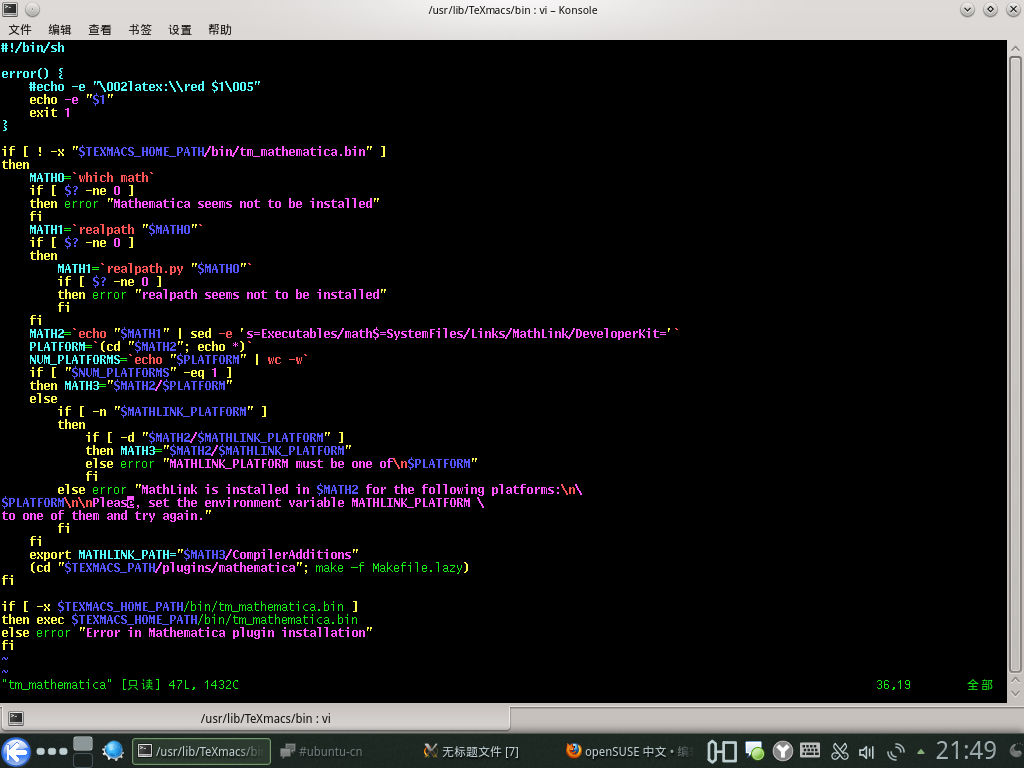The width and height of the screenshot is (1024, 768).
Task: Click the terminal vertical scrollbar
Action: [1015, 364]
